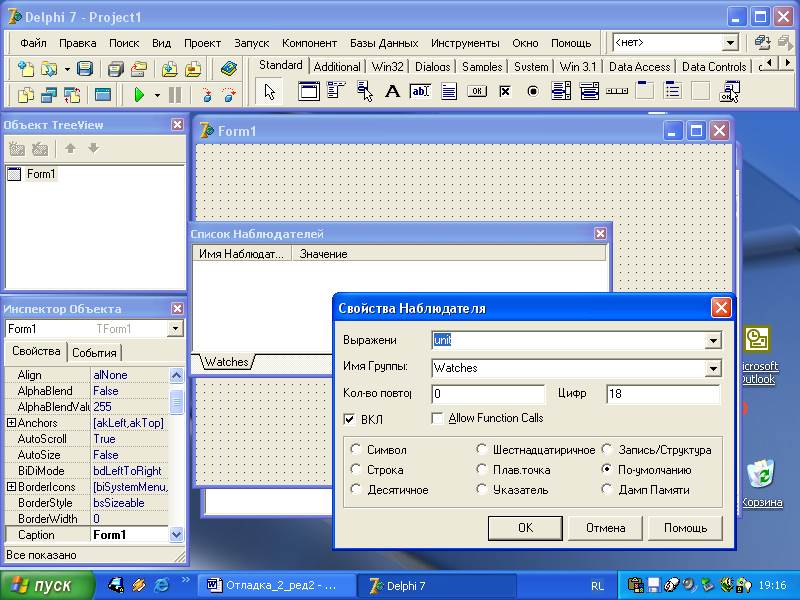Image resolution: width=800 pixels, height=600 pixels.
Task: Open the Файл menu
Action: pyautogui.click(x=33, y=43)
